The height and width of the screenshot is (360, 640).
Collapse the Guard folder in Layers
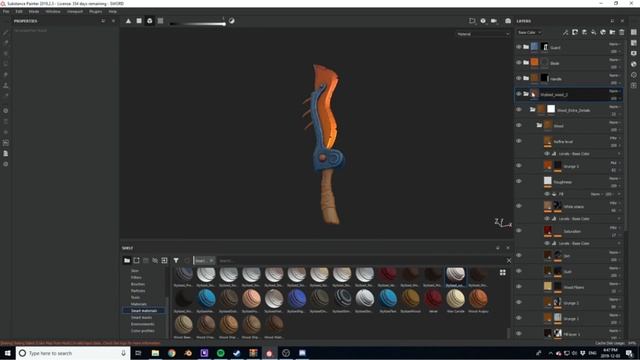coord(526,47)
